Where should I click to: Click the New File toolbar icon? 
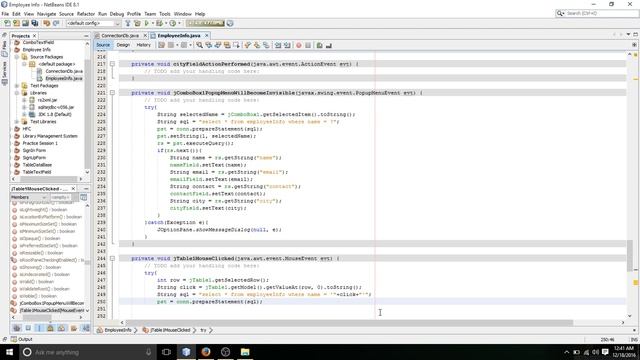pyautogui.click(x=7, y=23)
